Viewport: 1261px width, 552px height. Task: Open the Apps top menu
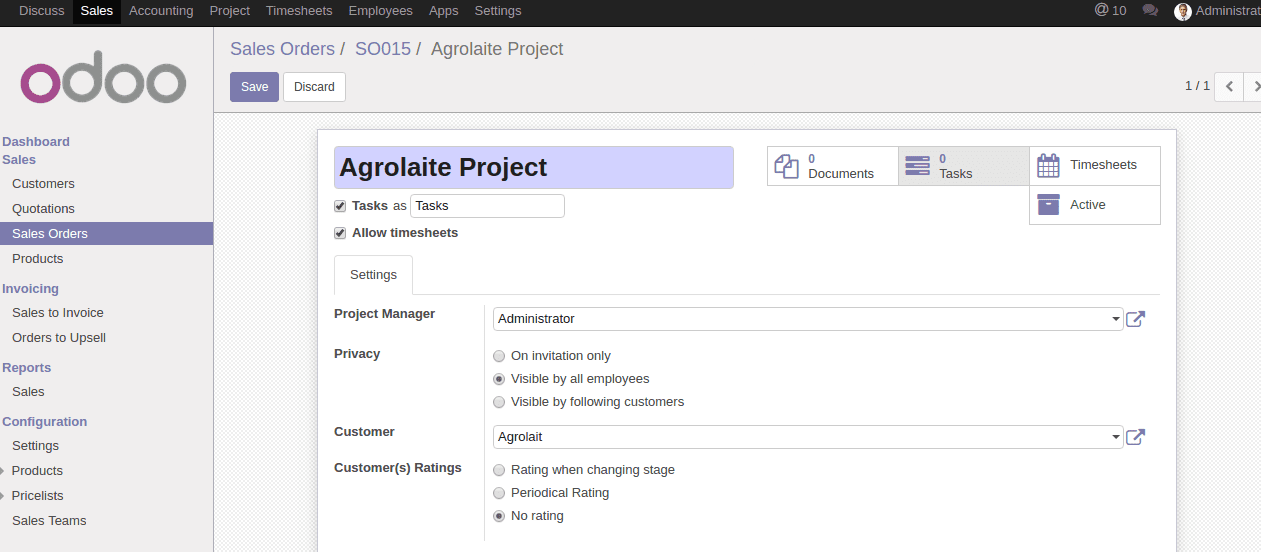click(443, 11)
